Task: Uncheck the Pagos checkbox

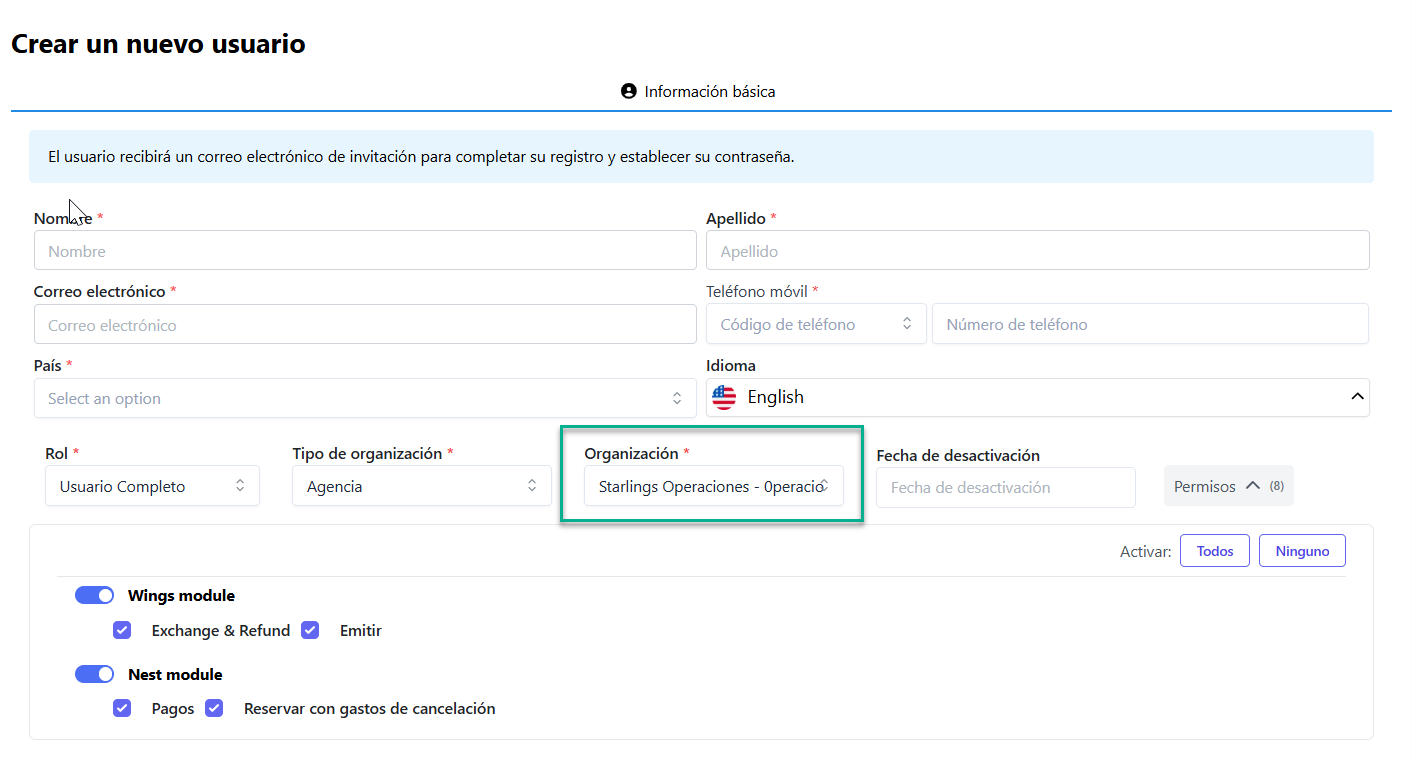Action: tap(122, 709)
